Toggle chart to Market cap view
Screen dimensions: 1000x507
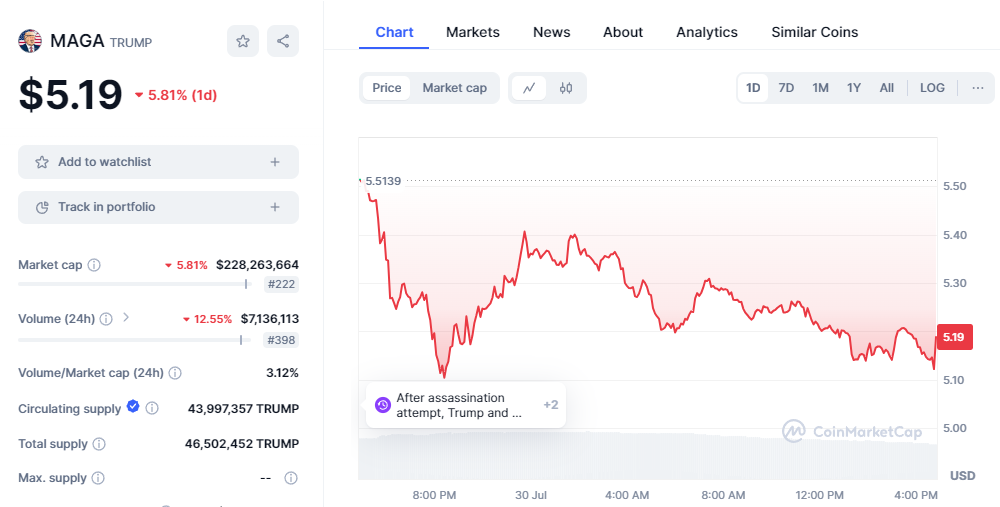pyautogui.click(x=454, y=88)
